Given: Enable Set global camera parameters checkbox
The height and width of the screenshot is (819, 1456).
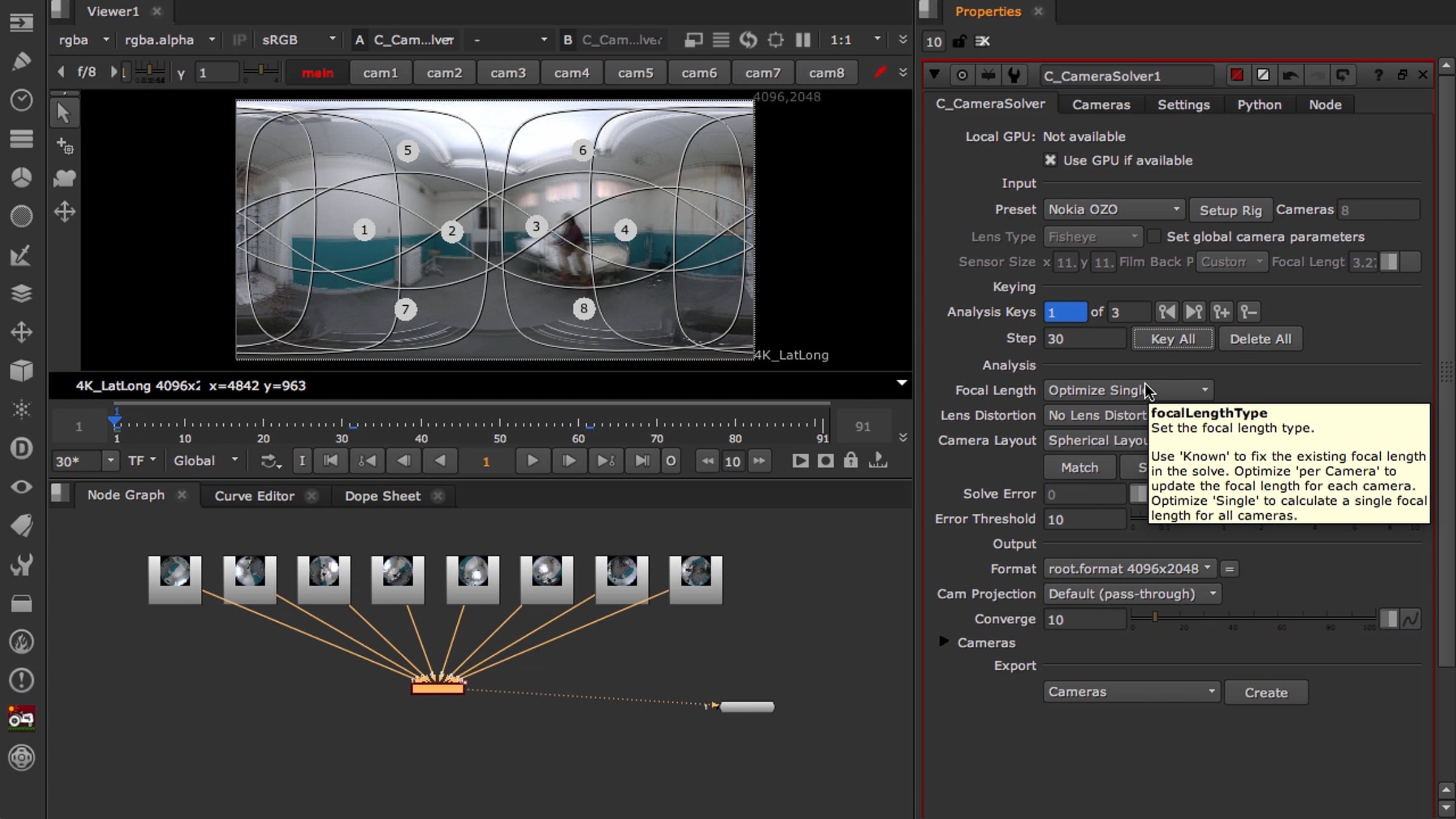Looking at the screenshot, I should pos(1154,237).
